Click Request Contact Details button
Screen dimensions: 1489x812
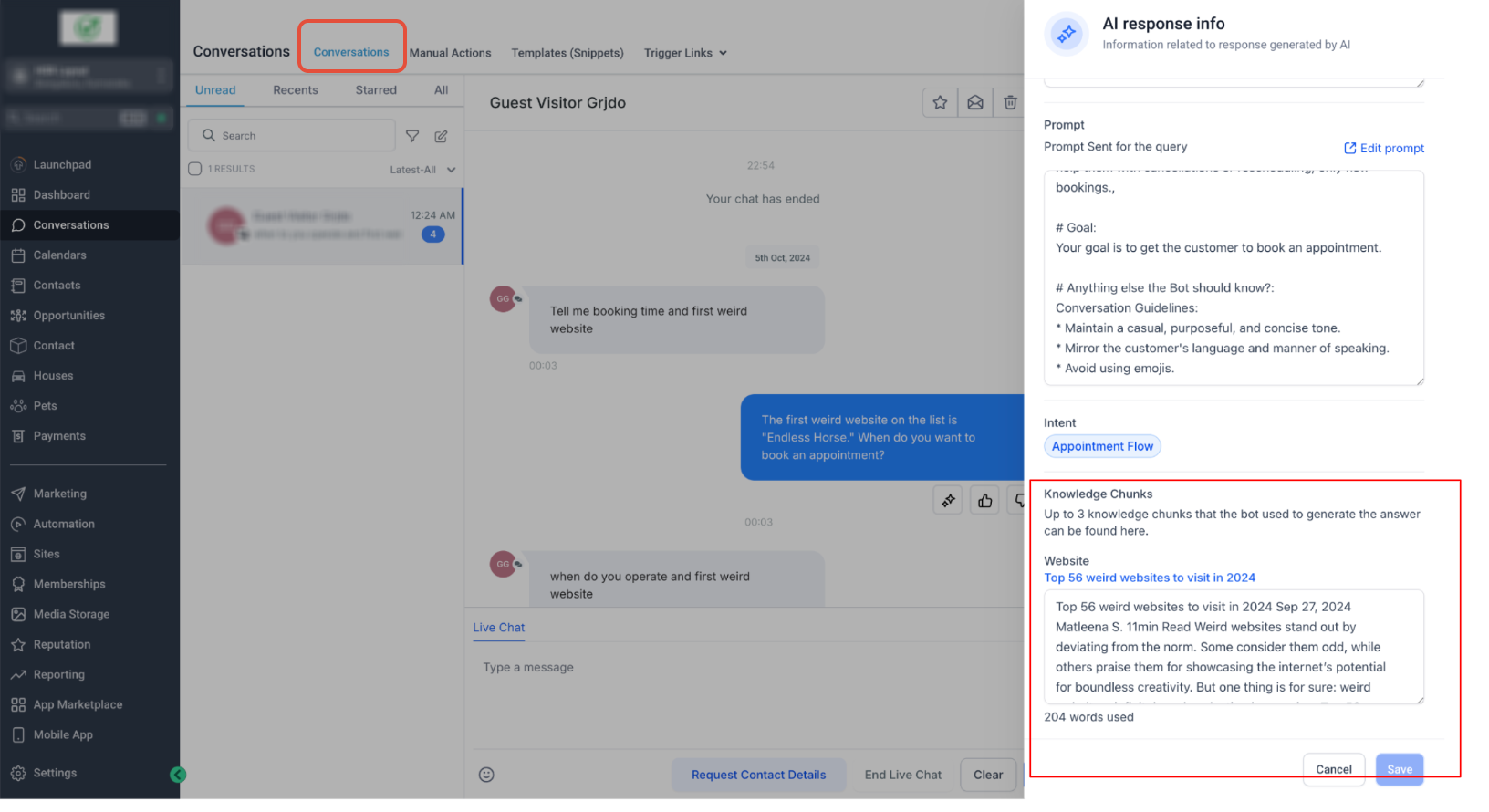758,775
